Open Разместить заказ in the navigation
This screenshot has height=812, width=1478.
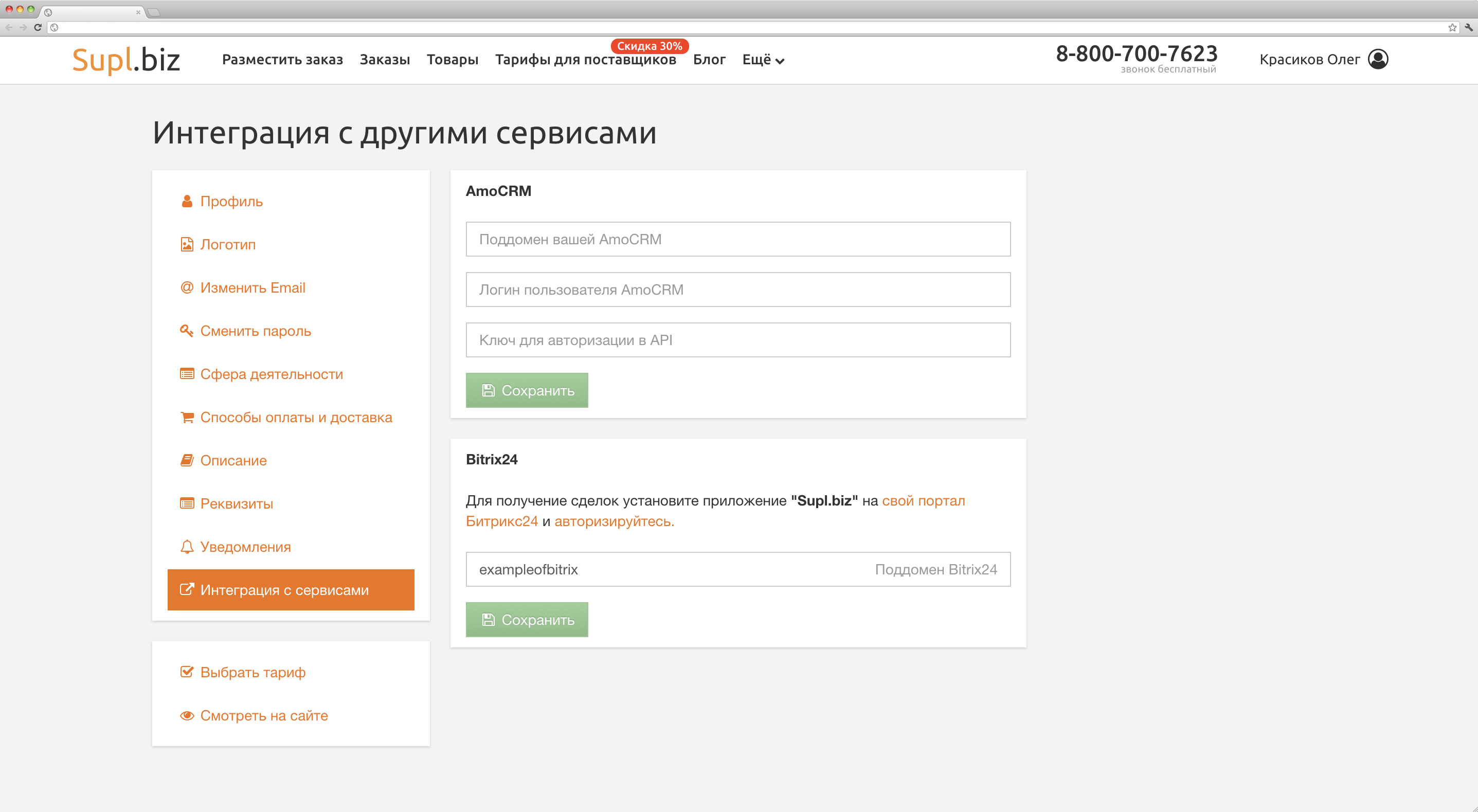pyautogui.click(x=282, y=60)
